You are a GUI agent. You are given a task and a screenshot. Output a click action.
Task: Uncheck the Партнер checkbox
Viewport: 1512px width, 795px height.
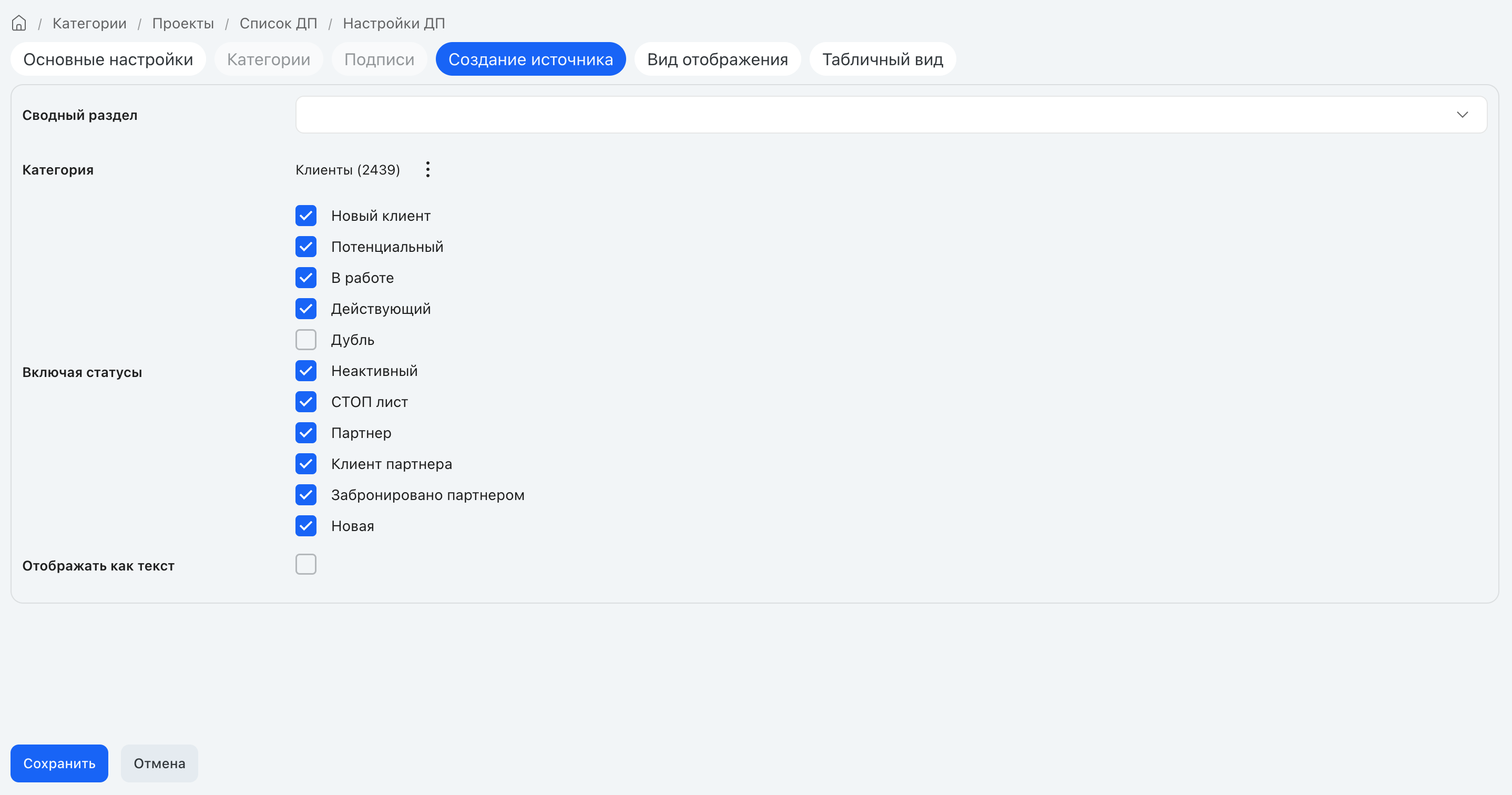(x=306, y=433)
